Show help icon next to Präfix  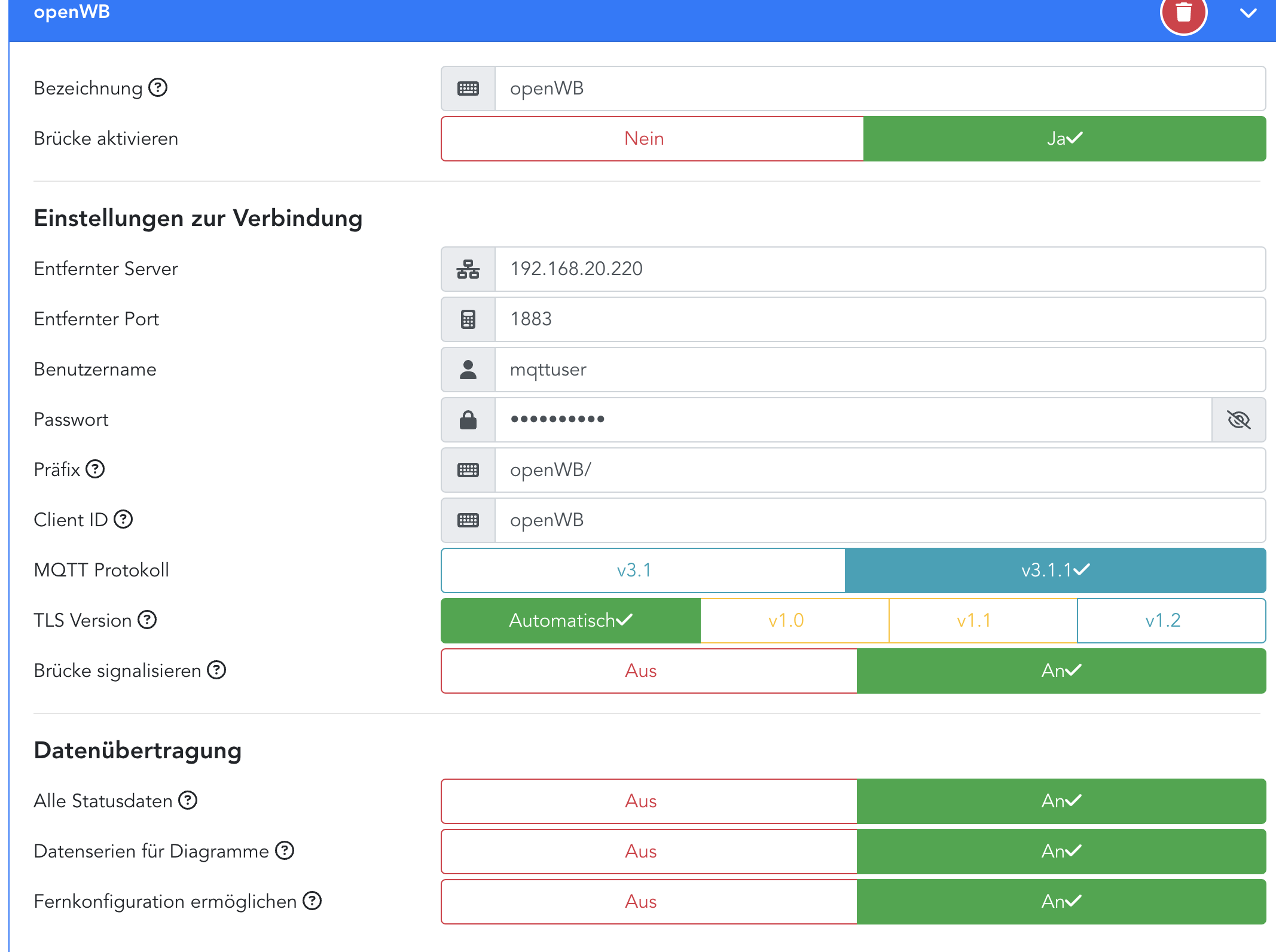(x=95, y=469)
